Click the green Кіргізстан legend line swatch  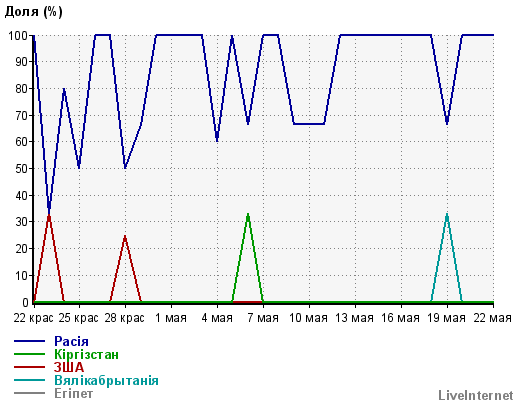tap(29, 354)
